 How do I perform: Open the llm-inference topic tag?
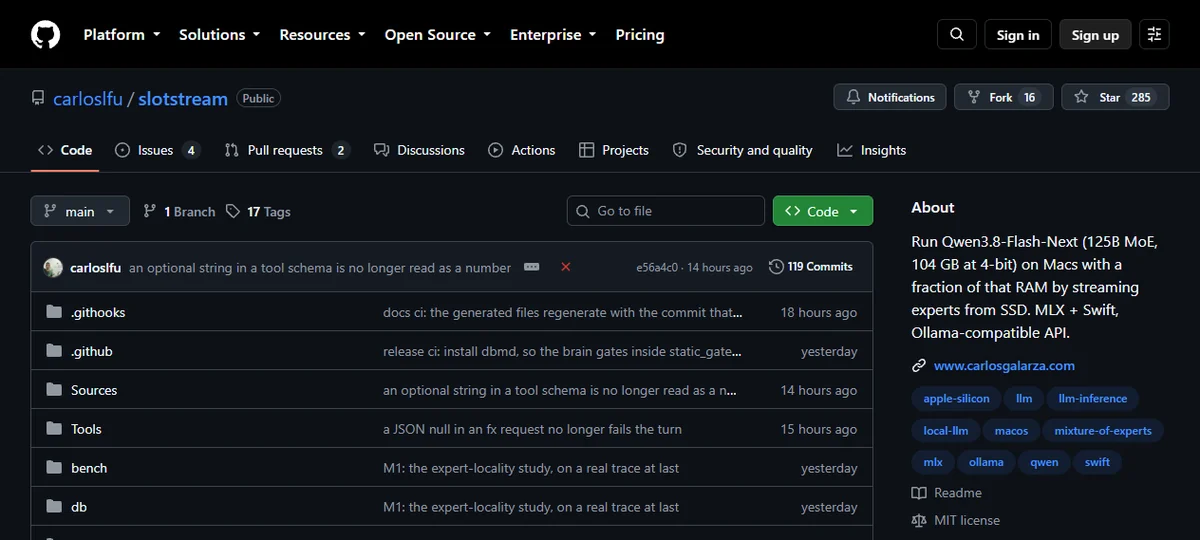click(x=1092, y=399)
